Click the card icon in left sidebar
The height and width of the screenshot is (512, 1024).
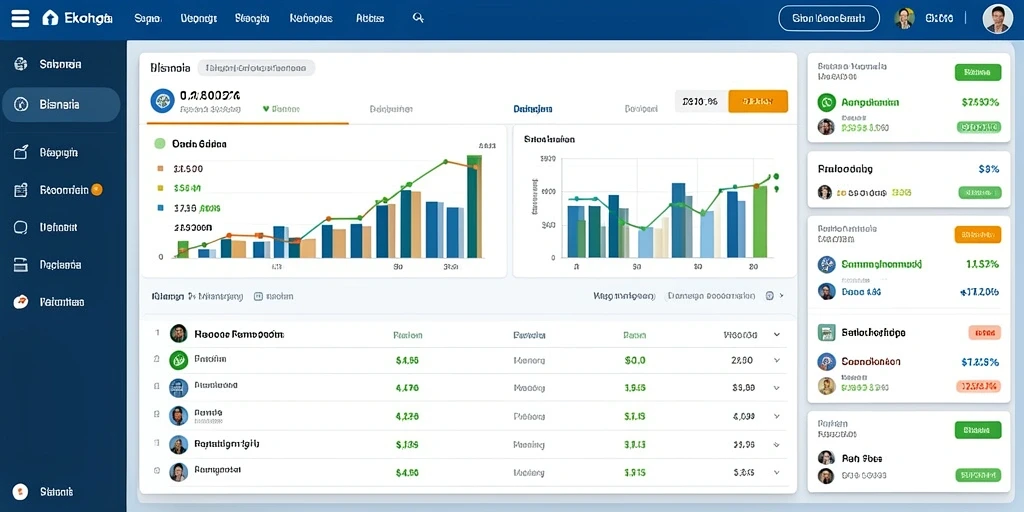pyautogui.click(x=21, y=265)
